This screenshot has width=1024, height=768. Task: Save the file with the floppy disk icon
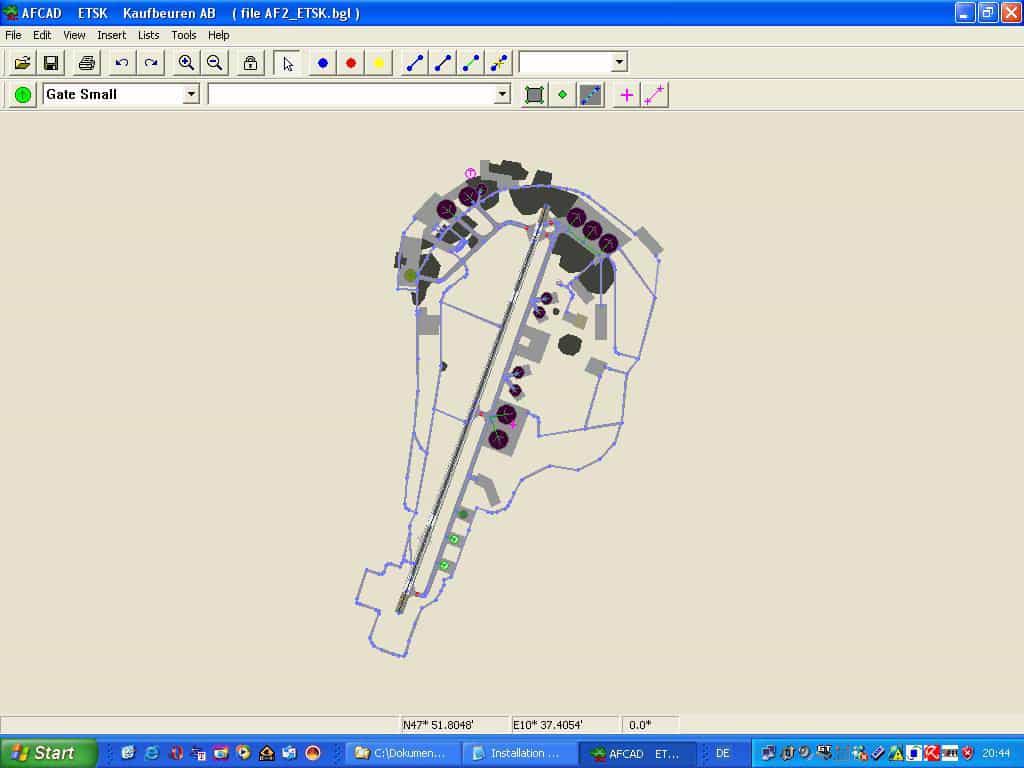[50, 63]
